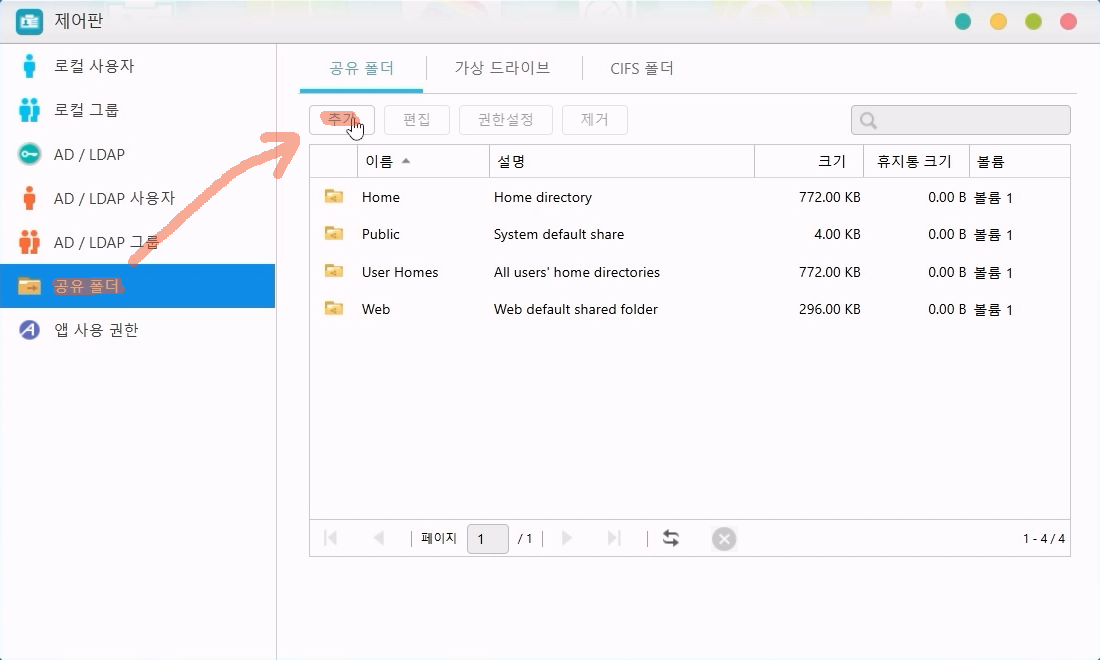The image size is (1100, 660).
Task: Click the Local Users person icon
Action: click(x=30, y=66)
